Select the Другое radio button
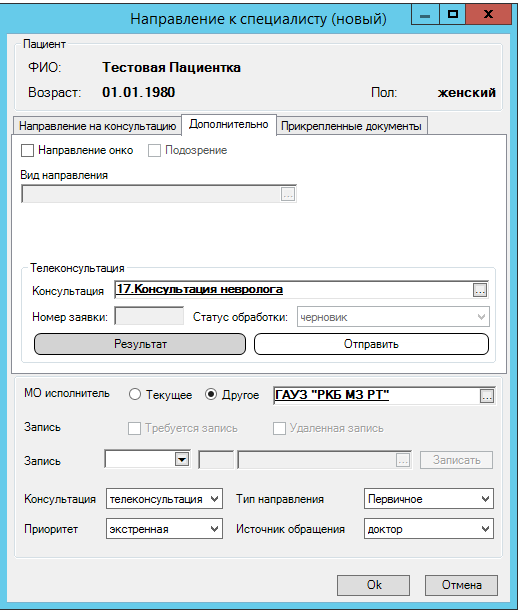Screen dimensions: 518x610 click(211, 394)
